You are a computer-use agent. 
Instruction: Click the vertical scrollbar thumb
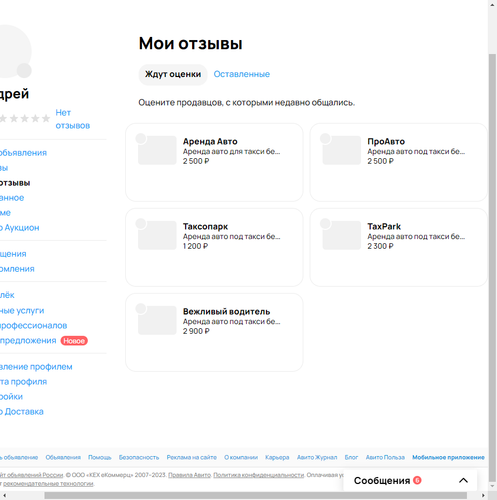point(492,267)
